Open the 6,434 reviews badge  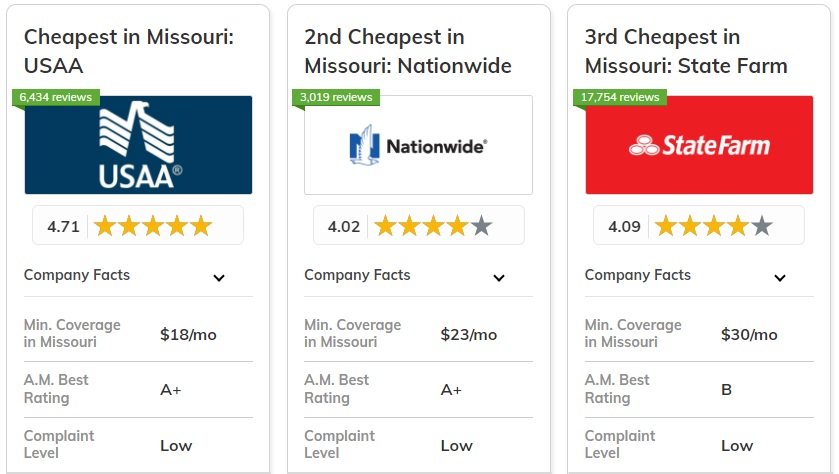[x=55, y=97]
